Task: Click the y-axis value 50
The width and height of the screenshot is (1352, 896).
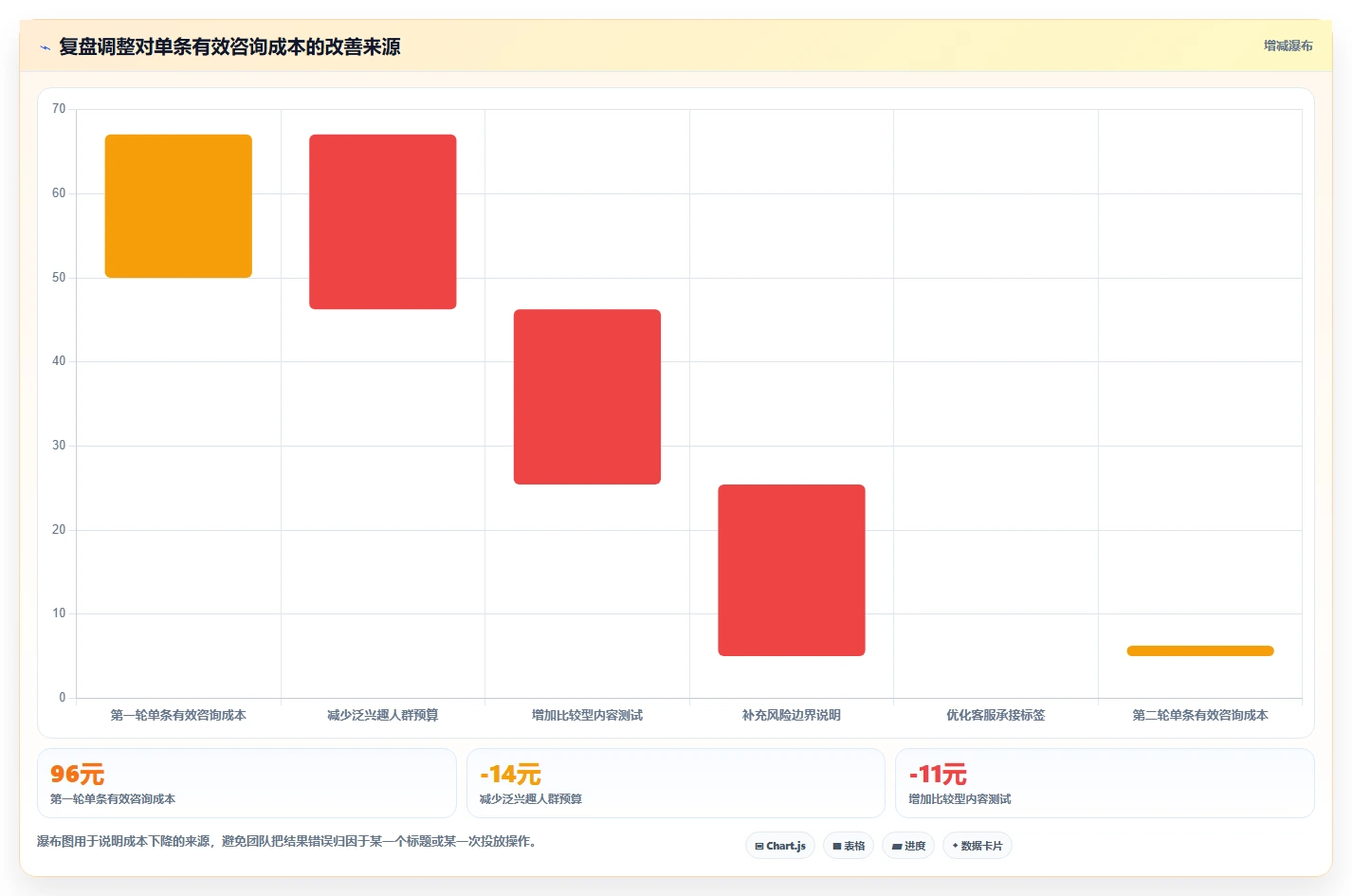Action: pos(59,278)
